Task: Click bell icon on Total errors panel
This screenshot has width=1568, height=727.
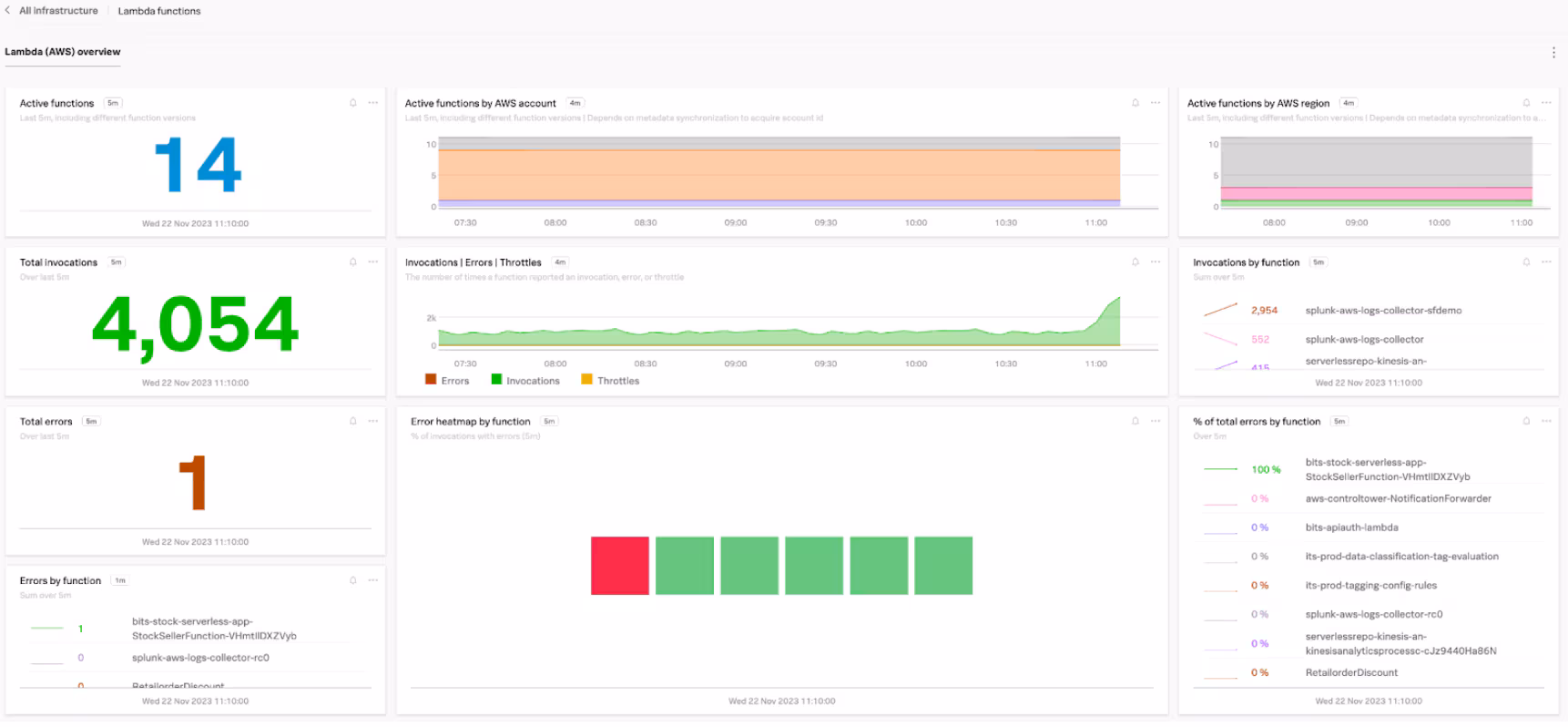Action: [353, 421]
